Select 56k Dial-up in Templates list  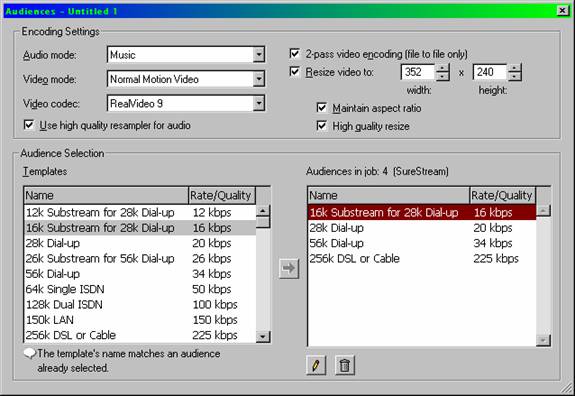tap(140, 274)
